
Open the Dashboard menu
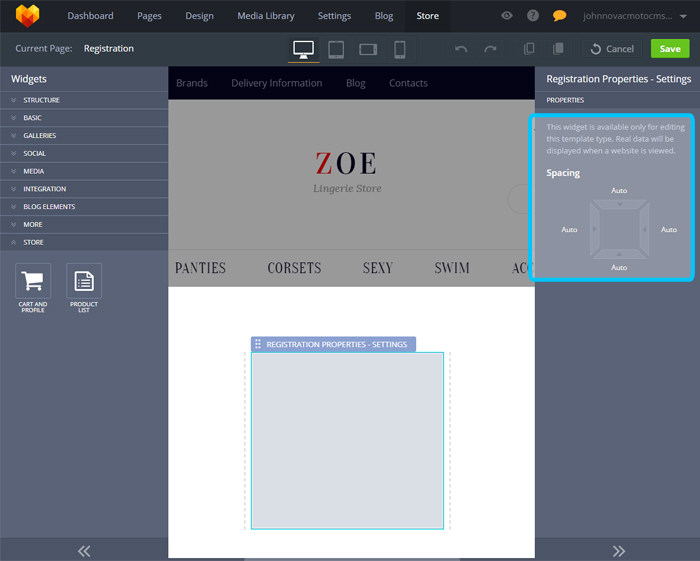pos(90,16)
